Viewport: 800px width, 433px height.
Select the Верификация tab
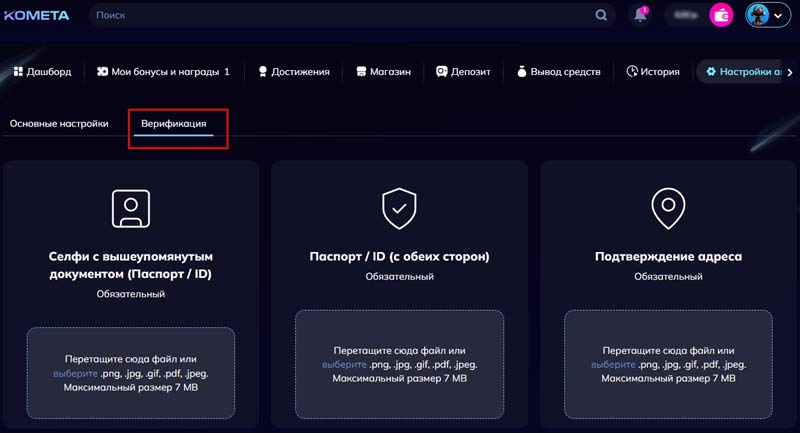pyautogui.click(x=174, y=124)
